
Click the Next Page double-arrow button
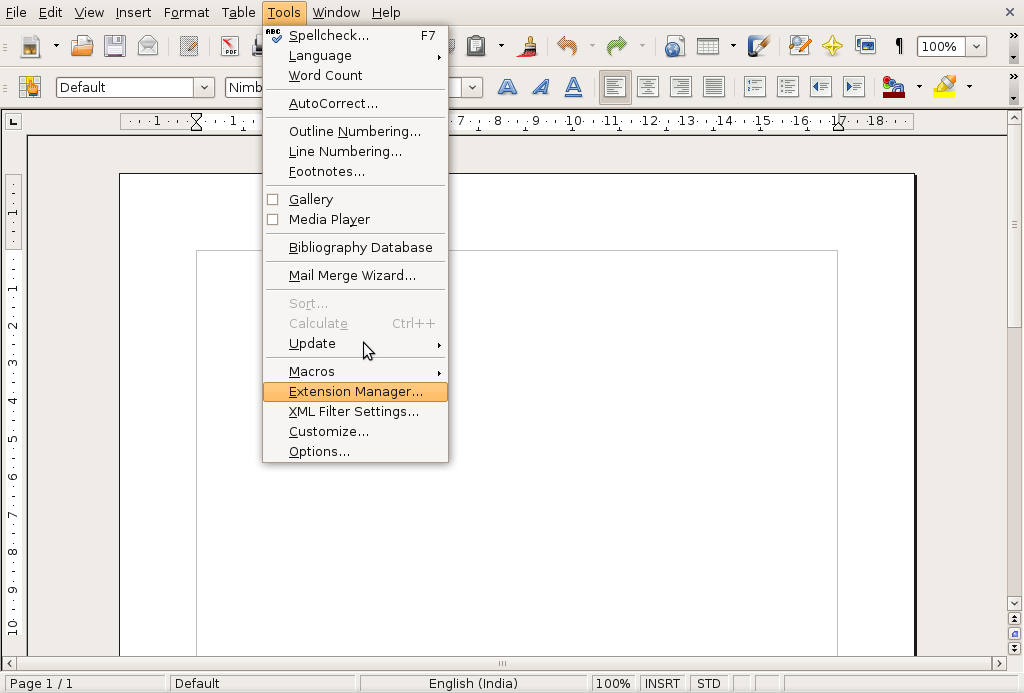1014,649
